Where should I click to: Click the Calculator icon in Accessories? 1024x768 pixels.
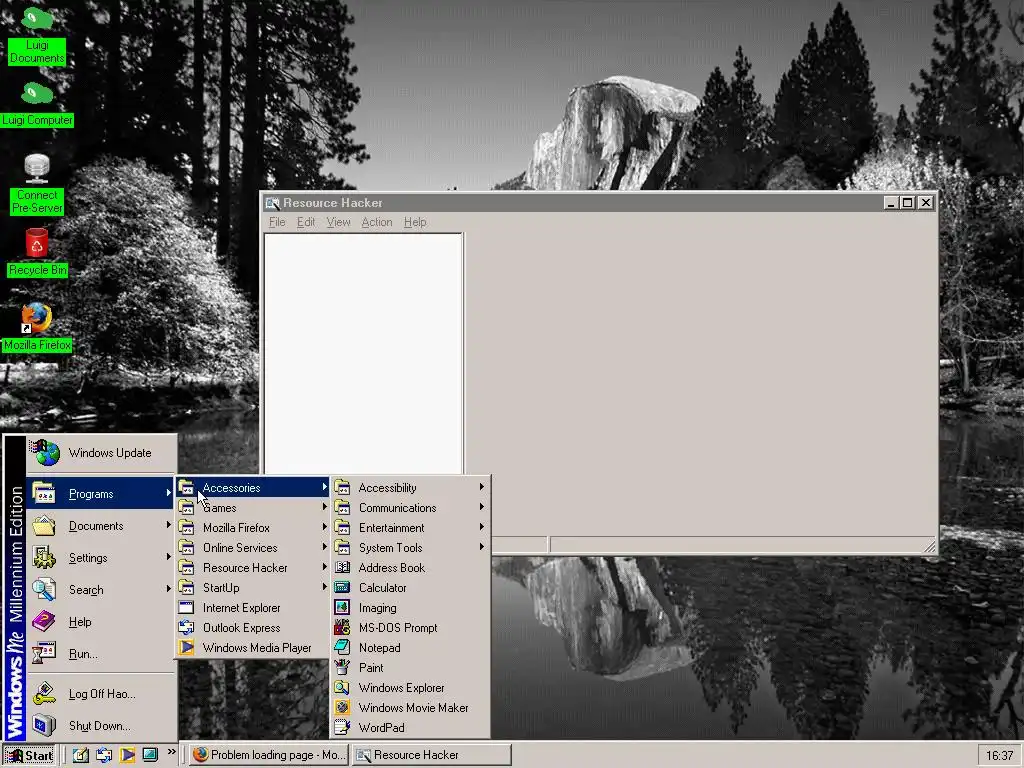(x=342, y=588)
